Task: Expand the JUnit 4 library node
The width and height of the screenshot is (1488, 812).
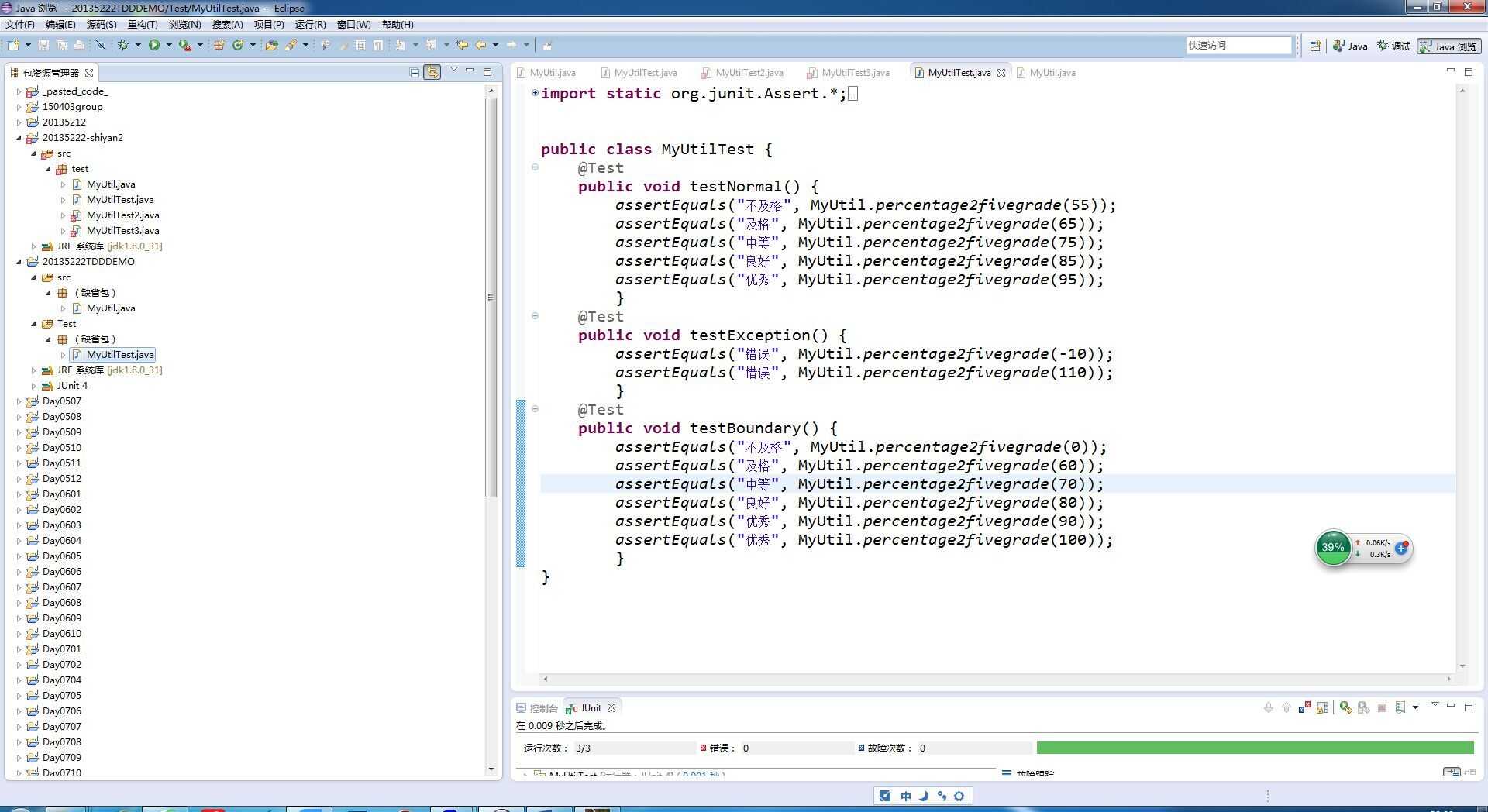Action: pos(34,386)
